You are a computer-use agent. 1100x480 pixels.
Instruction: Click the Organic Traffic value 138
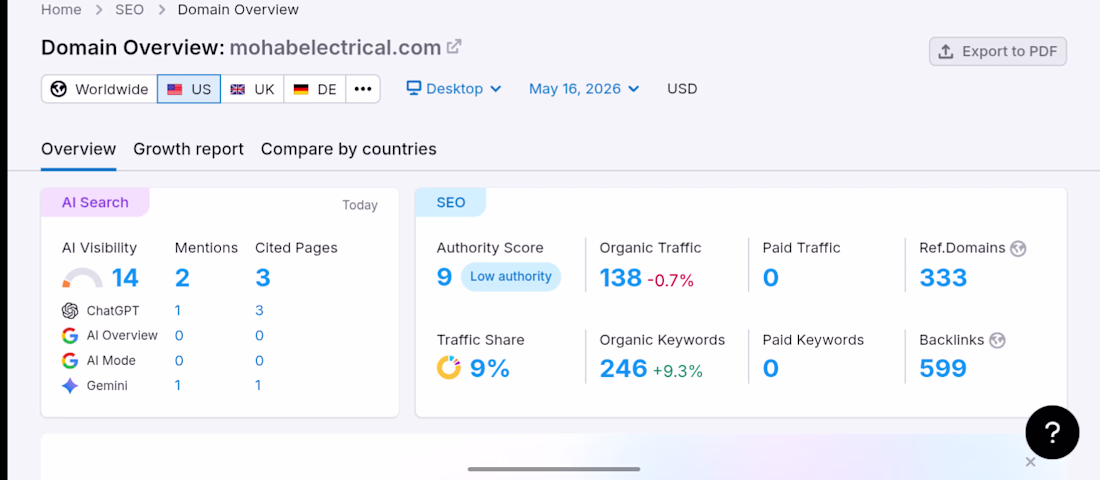tap(621, 278)
